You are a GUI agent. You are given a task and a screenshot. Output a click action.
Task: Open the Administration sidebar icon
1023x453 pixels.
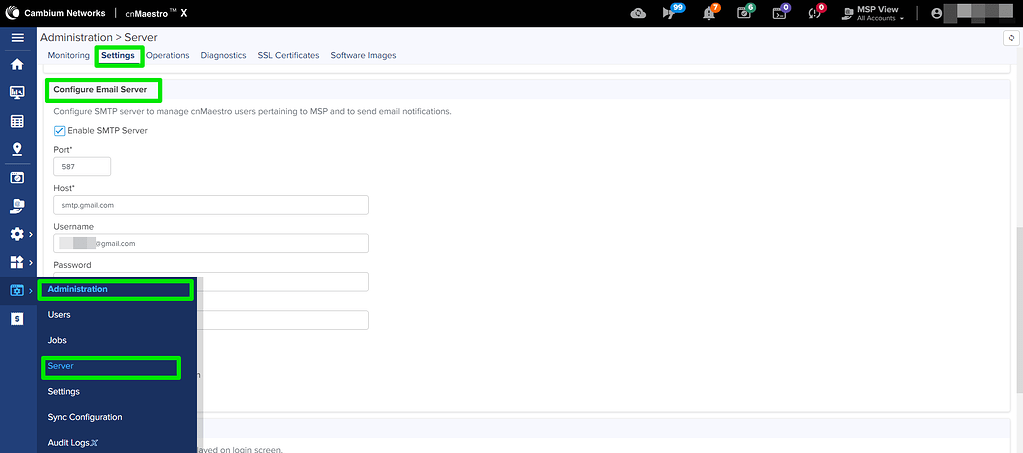[x=16, y=290]
